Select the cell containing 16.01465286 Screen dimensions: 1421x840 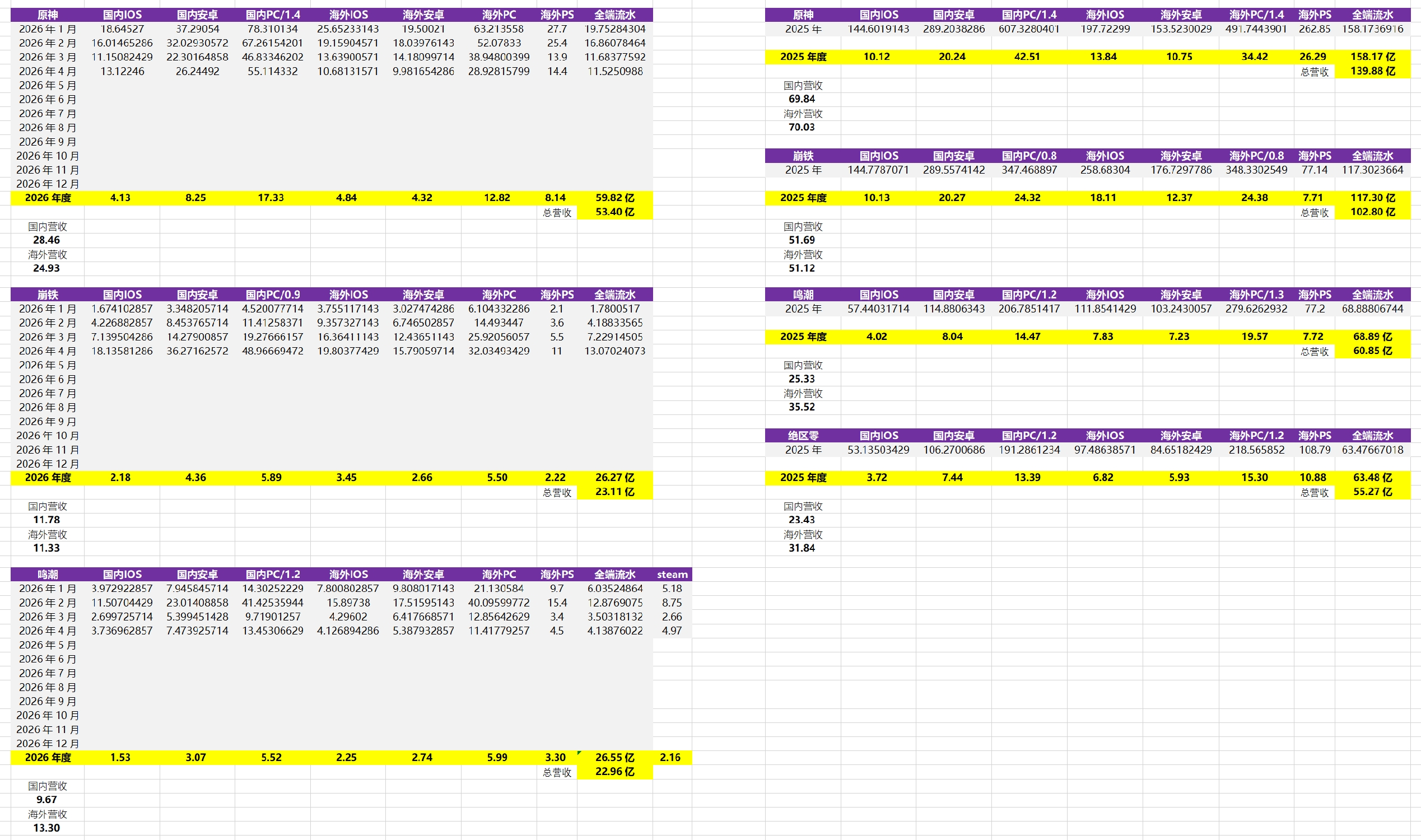[122, 43]
